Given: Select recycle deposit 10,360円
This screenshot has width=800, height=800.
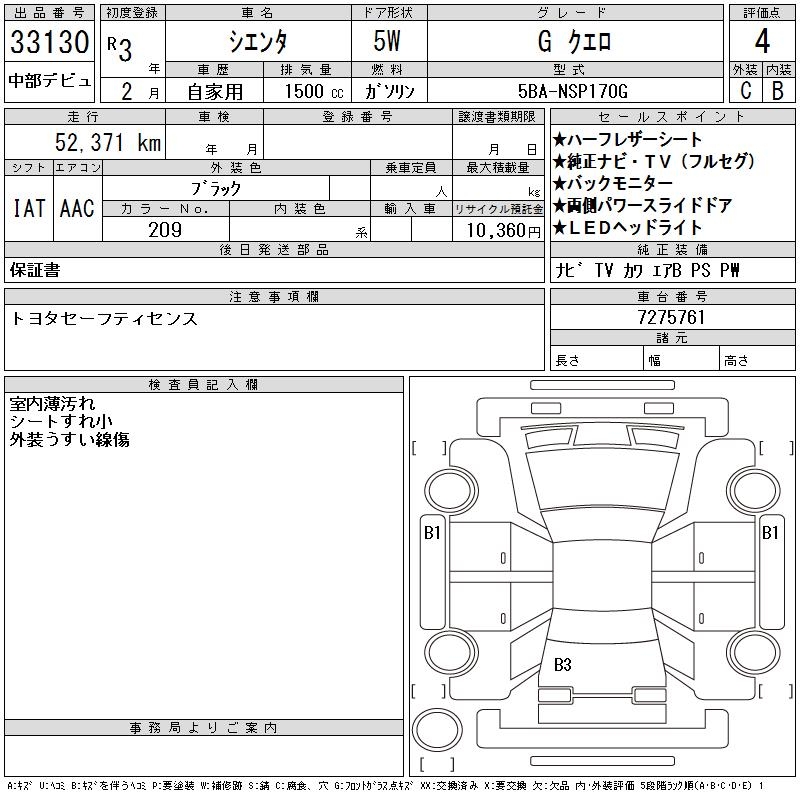Looking at the screenshot, I should 504,231.
